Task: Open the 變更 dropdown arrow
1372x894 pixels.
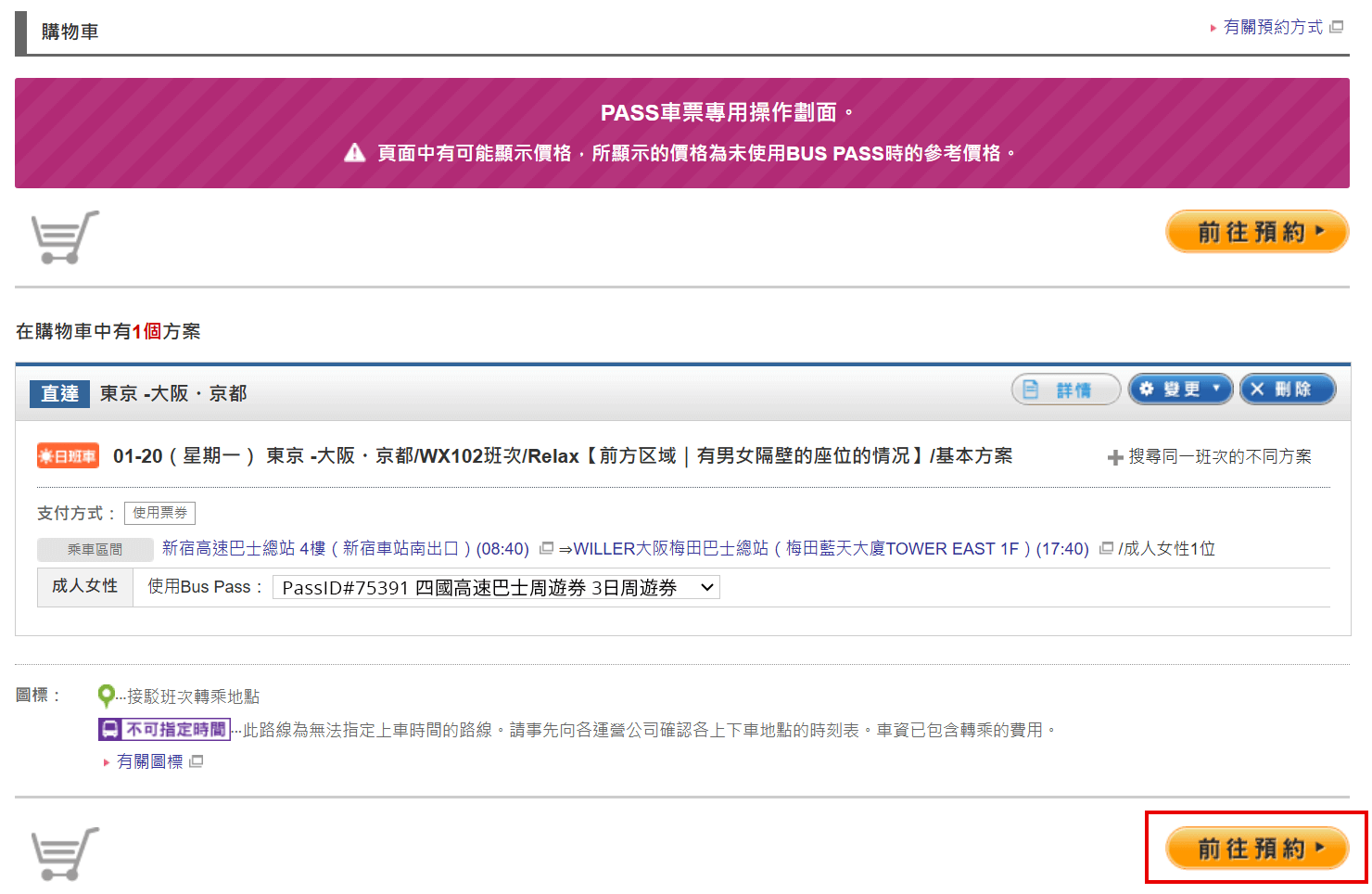Action: click(1216, 388)
